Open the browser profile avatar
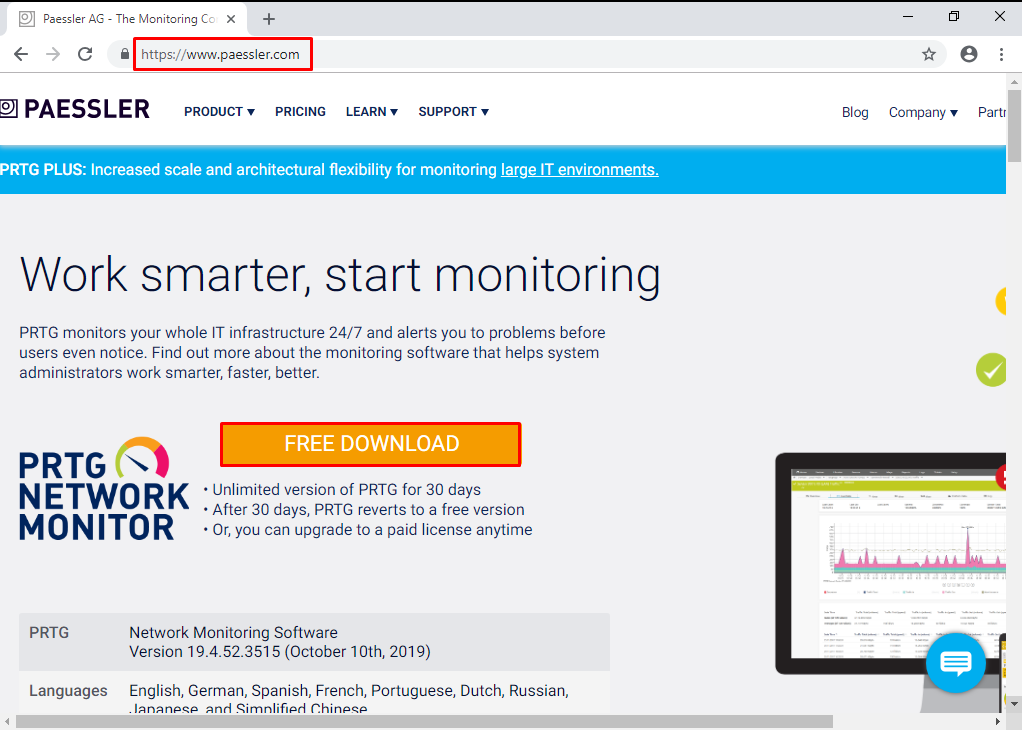Viewport: 1022px width, 730px height. (969, 54)
